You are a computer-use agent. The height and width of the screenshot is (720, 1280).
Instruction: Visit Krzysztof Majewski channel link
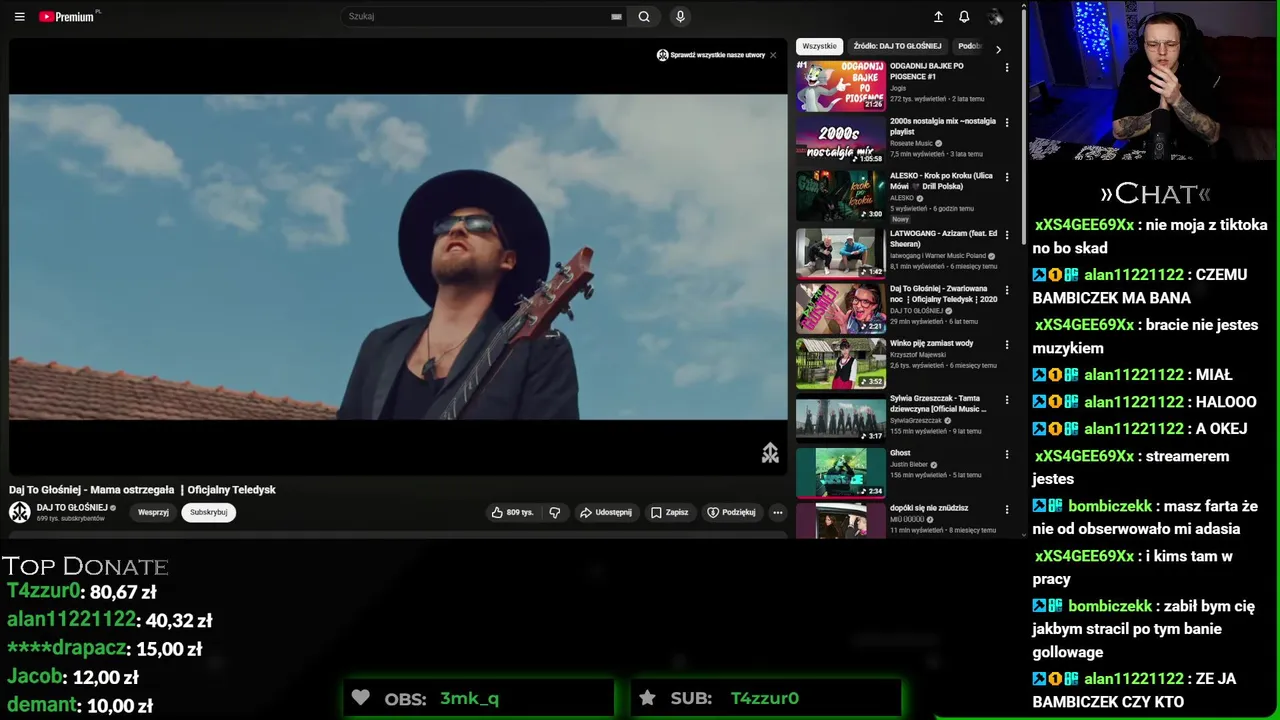[918, 354]
